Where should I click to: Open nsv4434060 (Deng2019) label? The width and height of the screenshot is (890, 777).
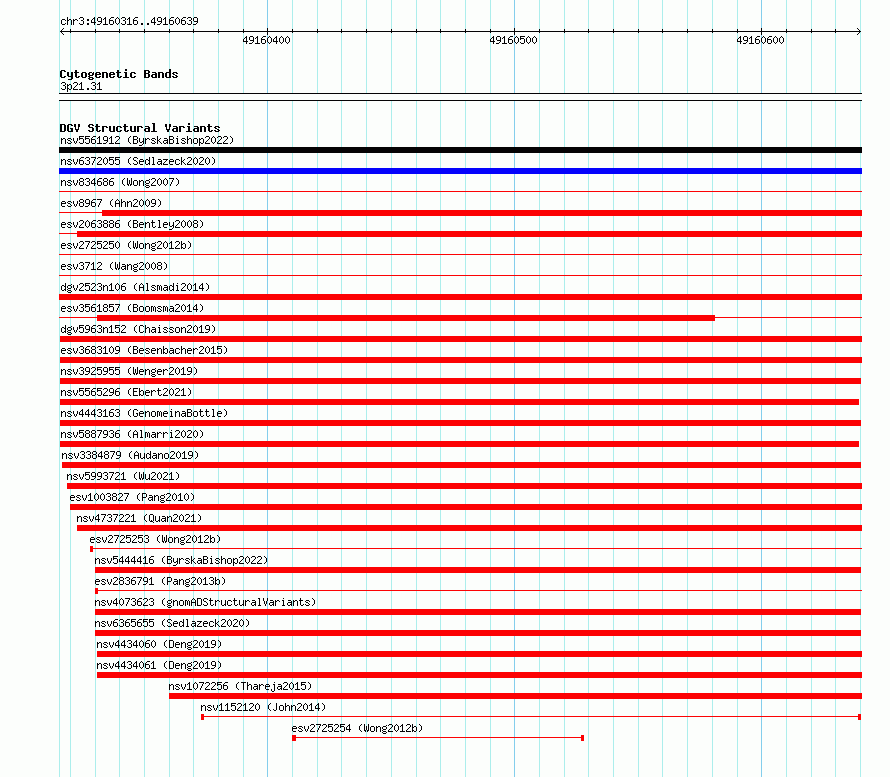click(x=159, y=644)
